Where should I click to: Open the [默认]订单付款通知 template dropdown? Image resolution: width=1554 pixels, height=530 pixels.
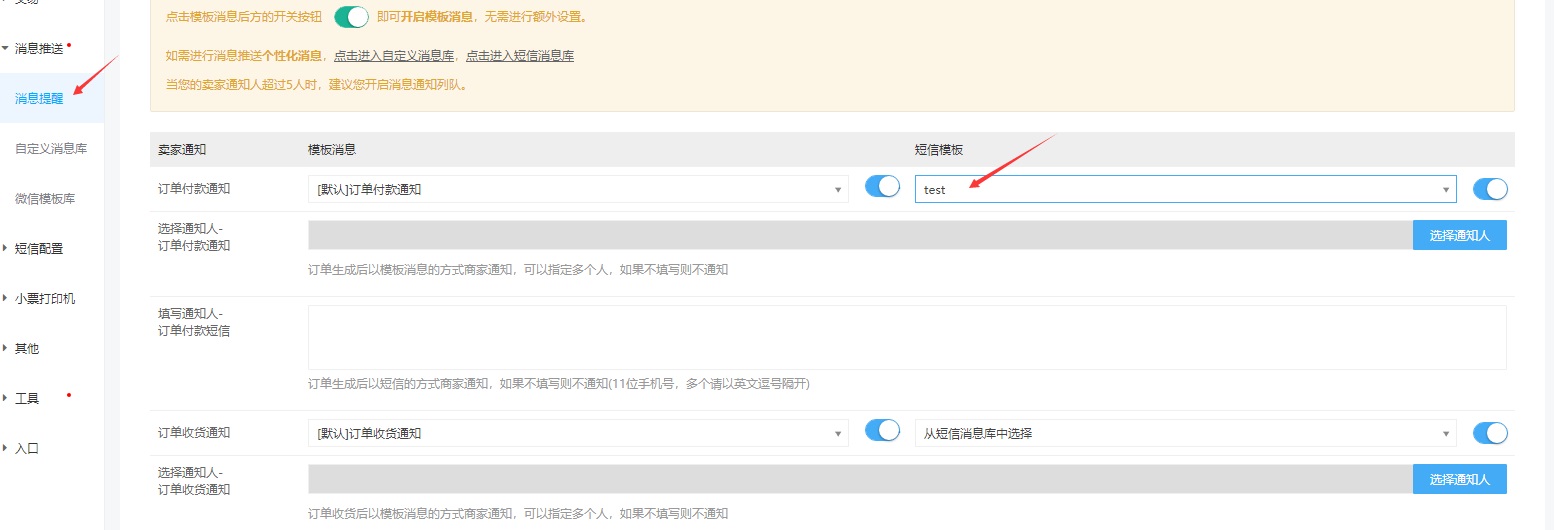pos(578,189)
